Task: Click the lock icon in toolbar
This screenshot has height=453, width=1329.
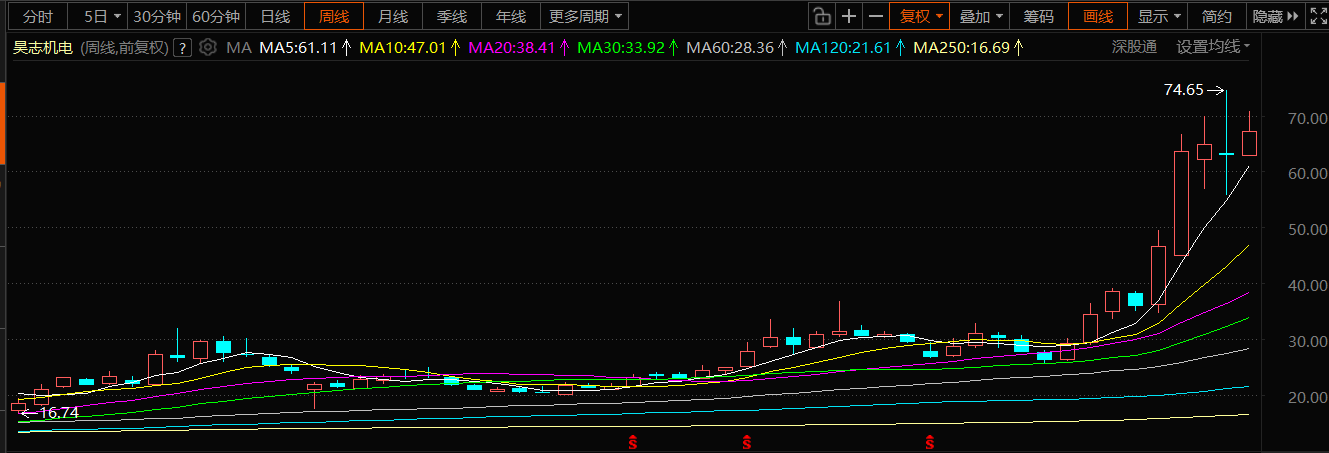Action: tap(821, 16)
